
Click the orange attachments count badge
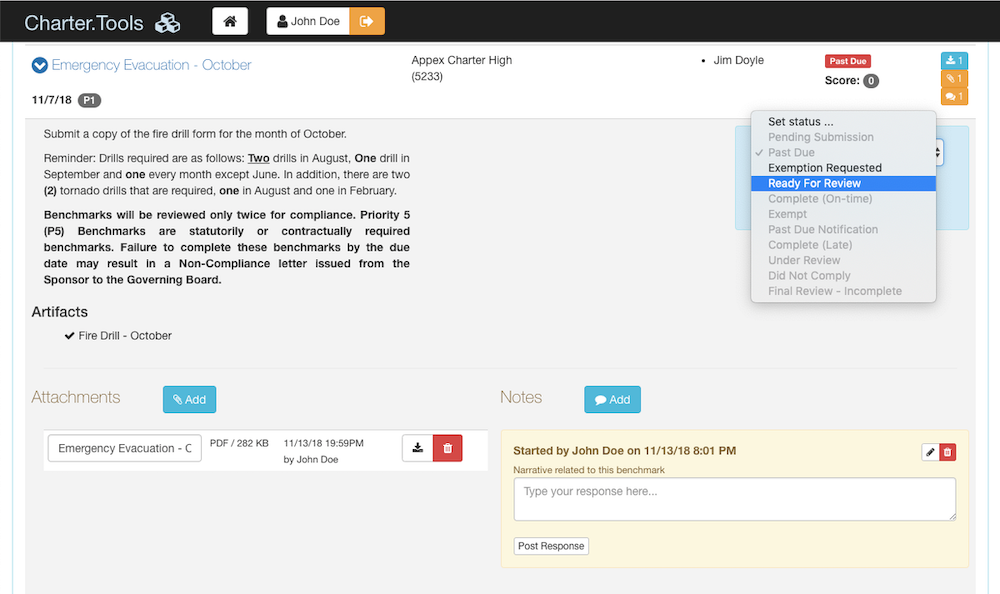coord(954,78)
